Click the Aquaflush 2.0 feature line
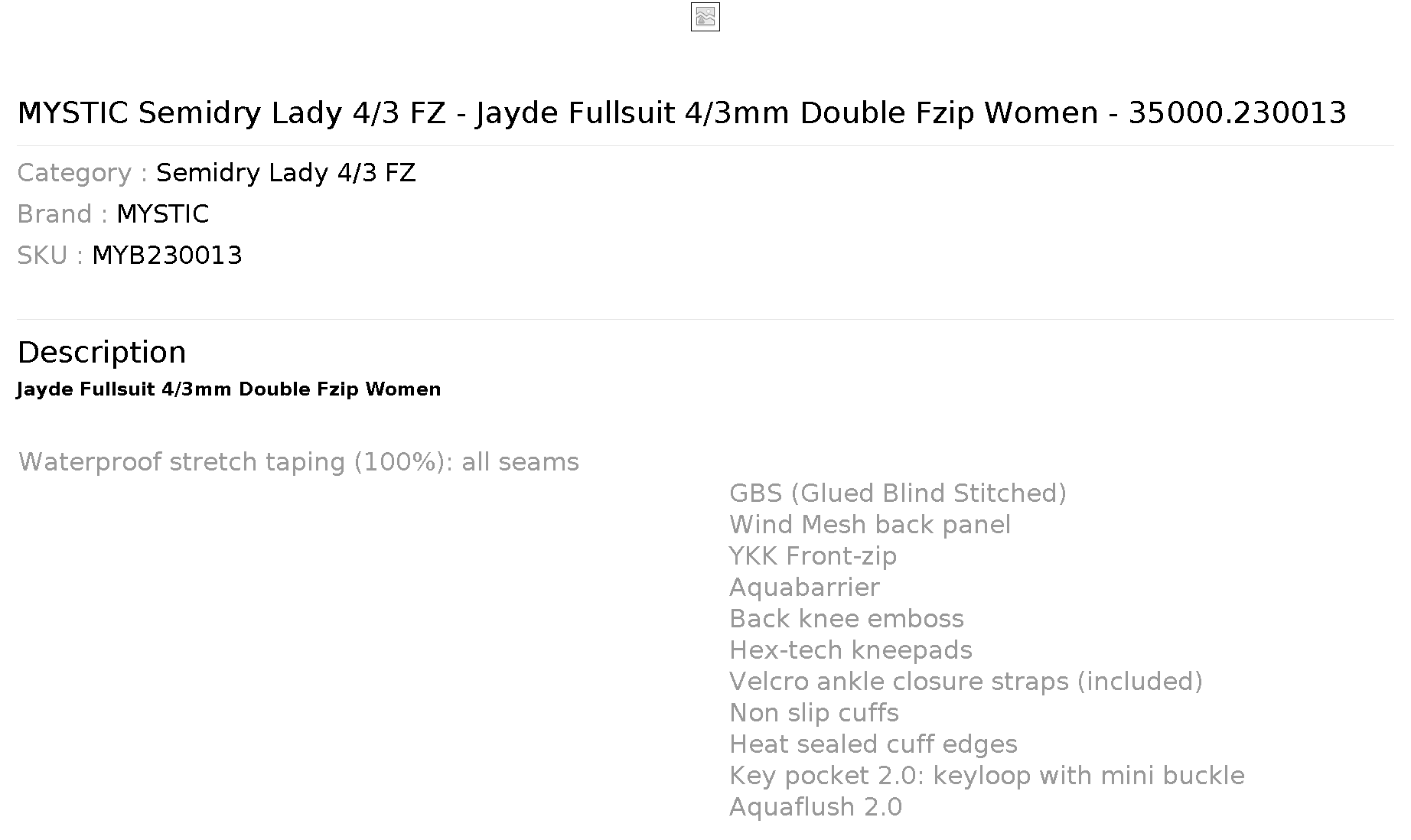This screenshot has height=840, width=1411. tap(816, 807)
